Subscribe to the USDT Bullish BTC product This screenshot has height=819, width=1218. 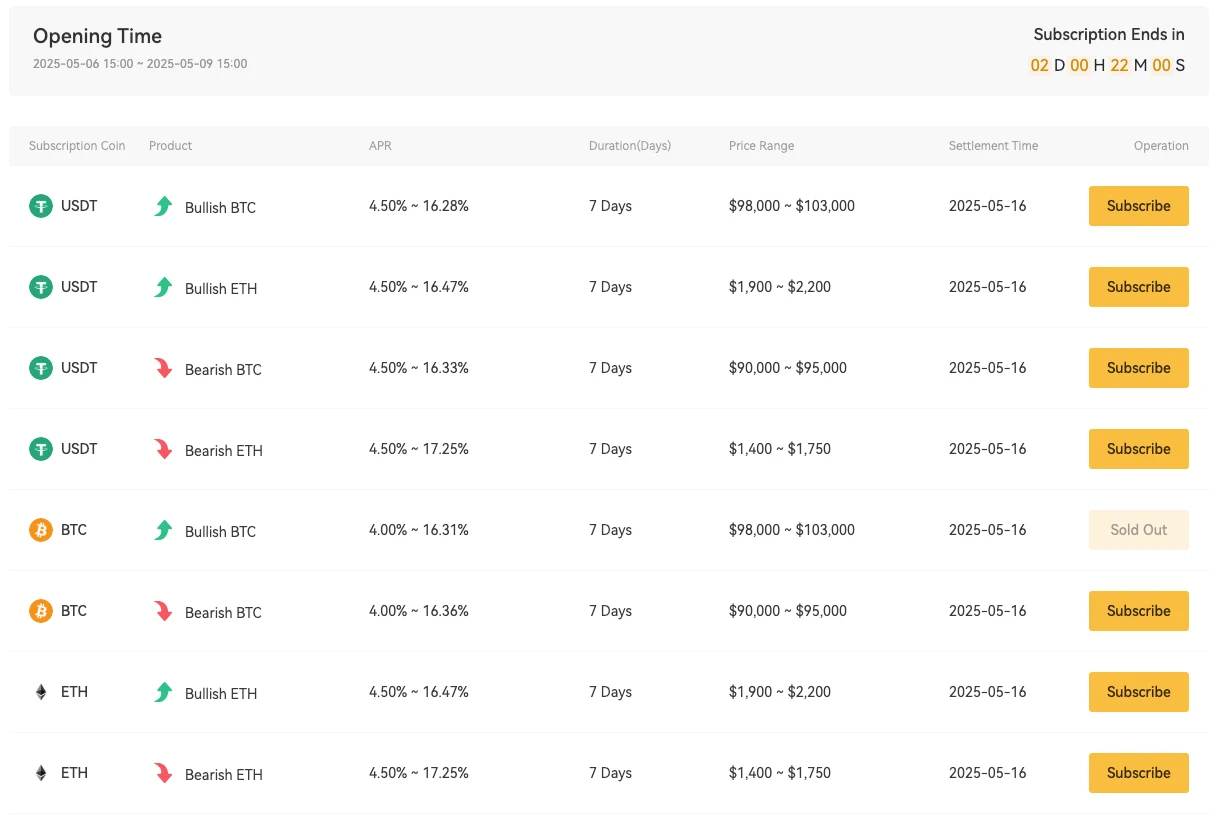[x=1138, y=206]
